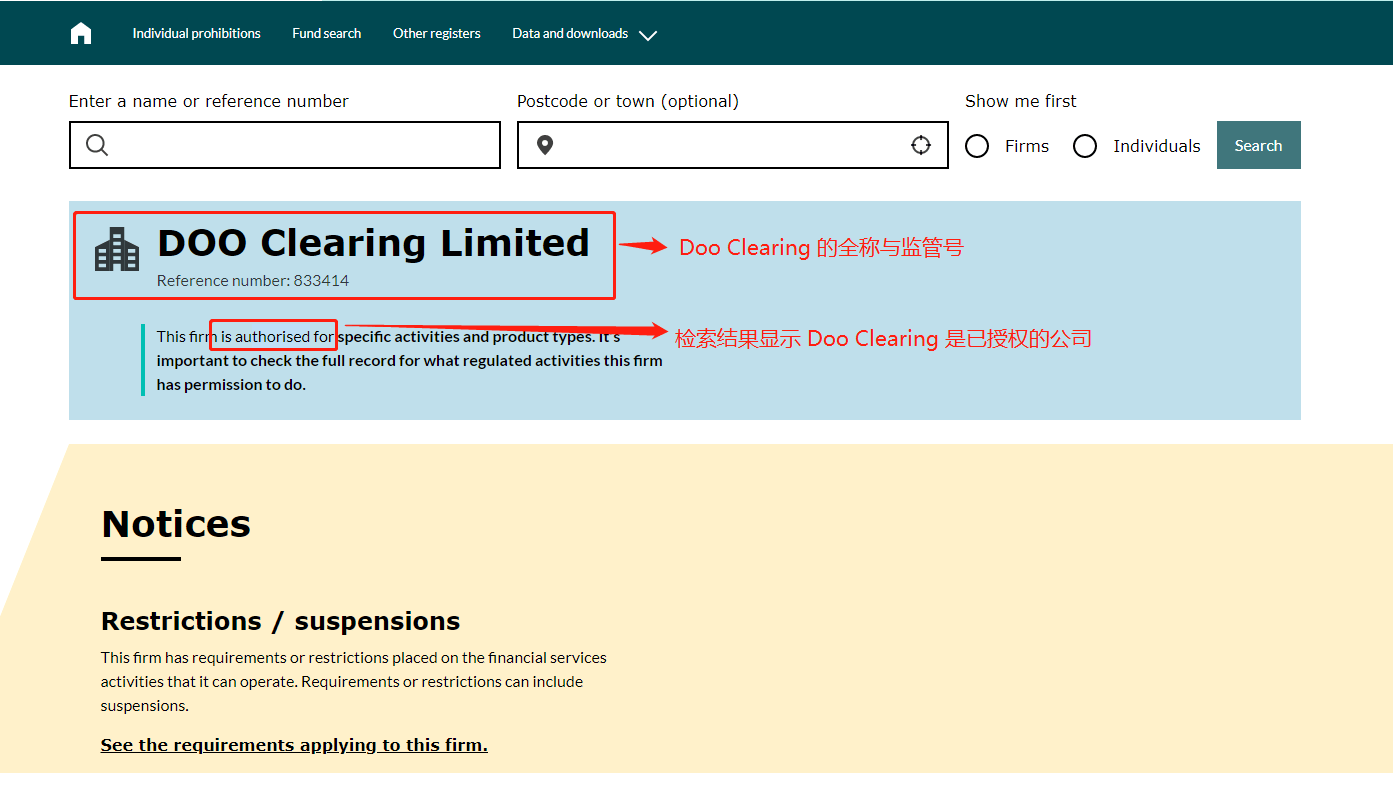Screen dimensions: 1393x791
Task: Expand the Data and downloads chevron
Action: (x=648, y=35)
